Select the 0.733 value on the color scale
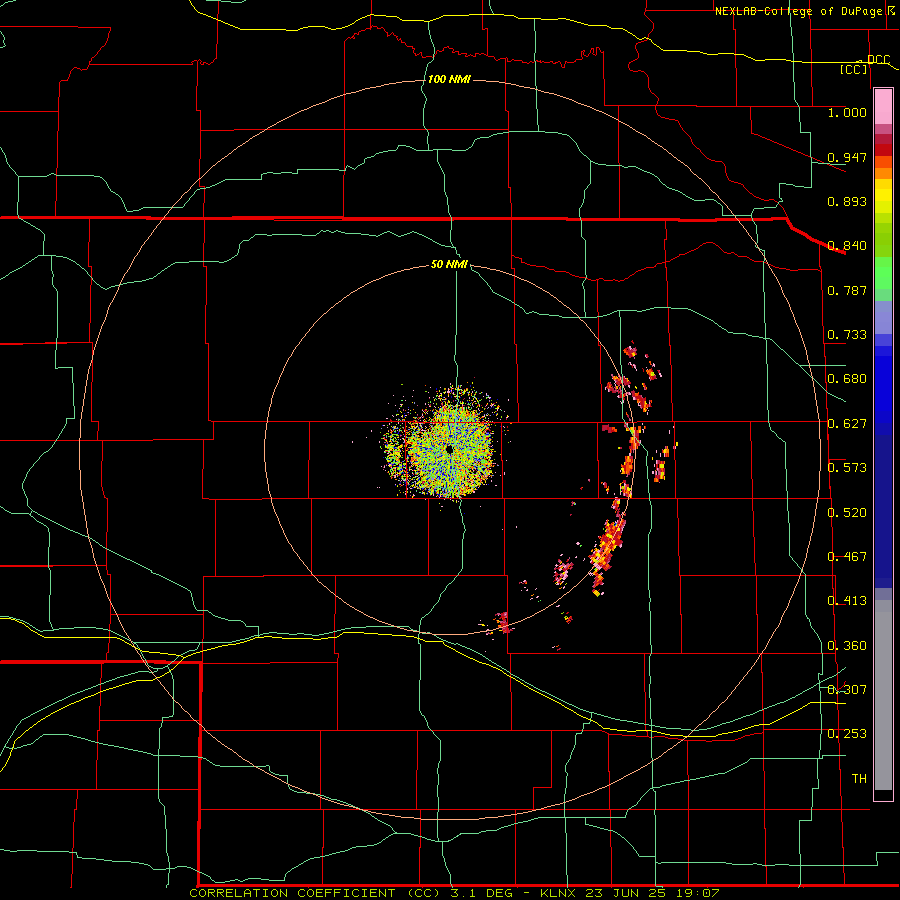The image size is (900, 900). pos(847,335)
